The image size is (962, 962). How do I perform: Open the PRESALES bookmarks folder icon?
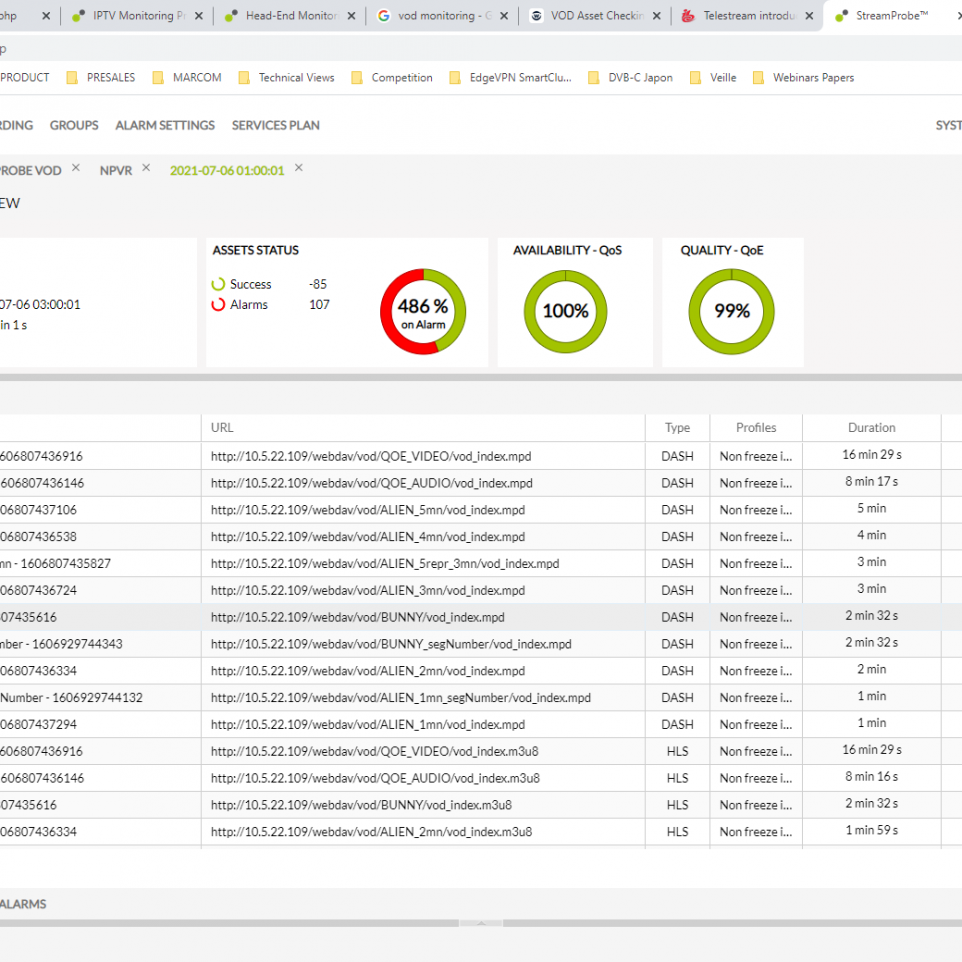point(71,77)
